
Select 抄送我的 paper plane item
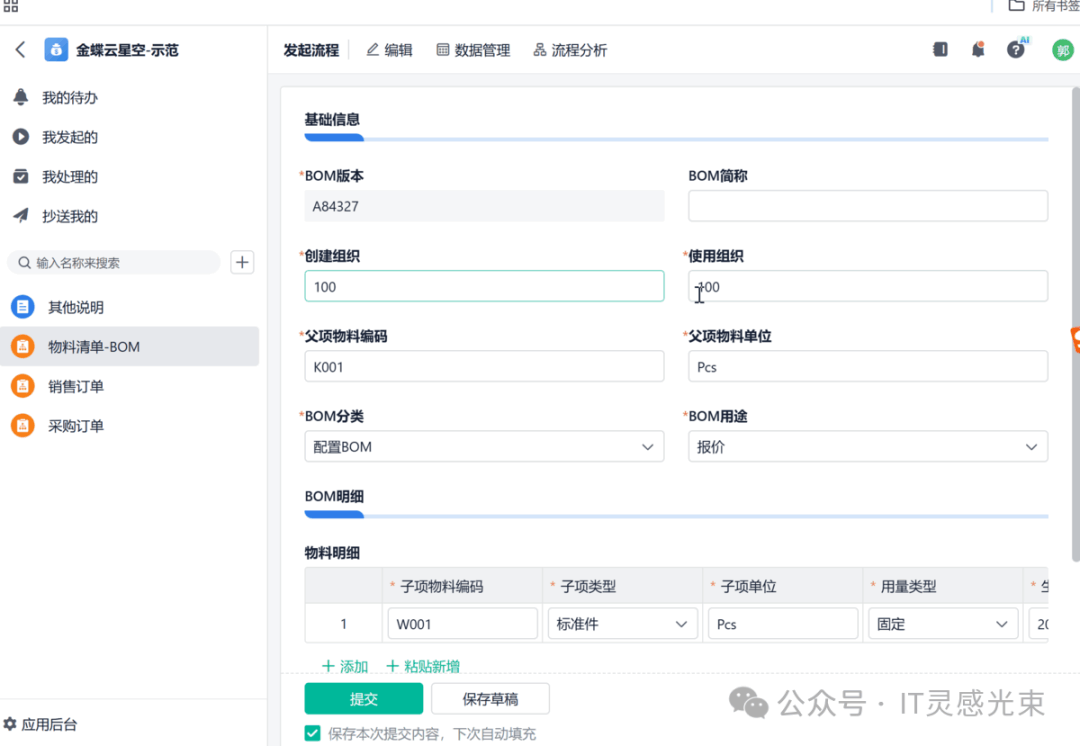point(69,216)
